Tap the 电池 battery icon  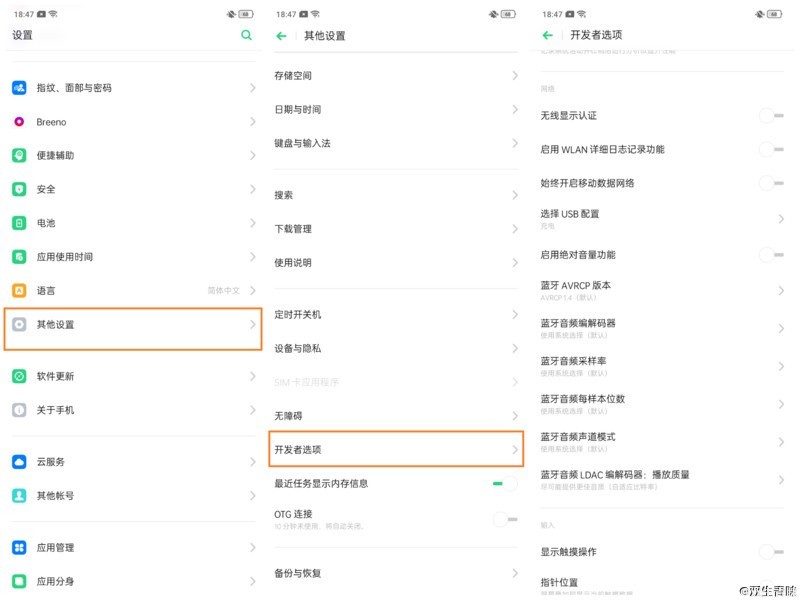[19, 223]
